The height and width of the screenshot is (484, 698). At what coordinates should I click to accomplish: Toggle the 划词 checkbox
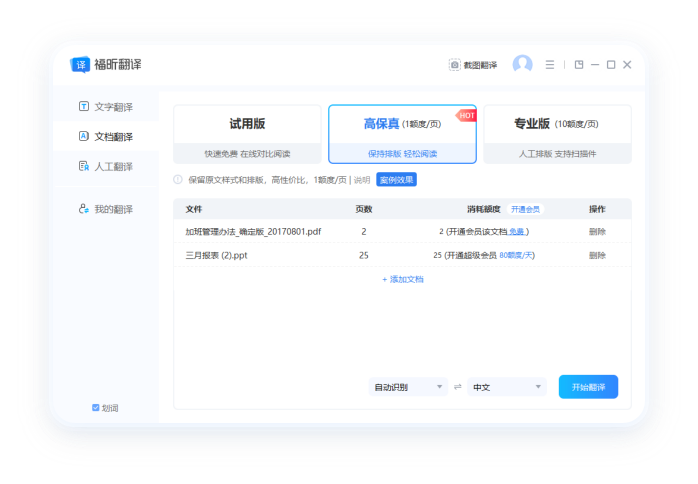coord(96,408)
